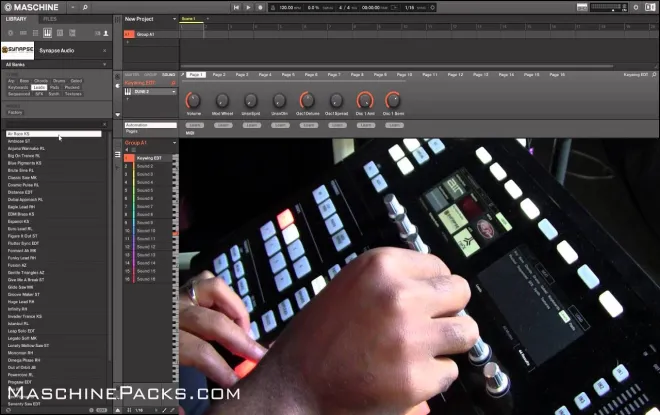Select the SFX type tag
The width and height of the screenshot is (660, 415).
click(39, 94)
